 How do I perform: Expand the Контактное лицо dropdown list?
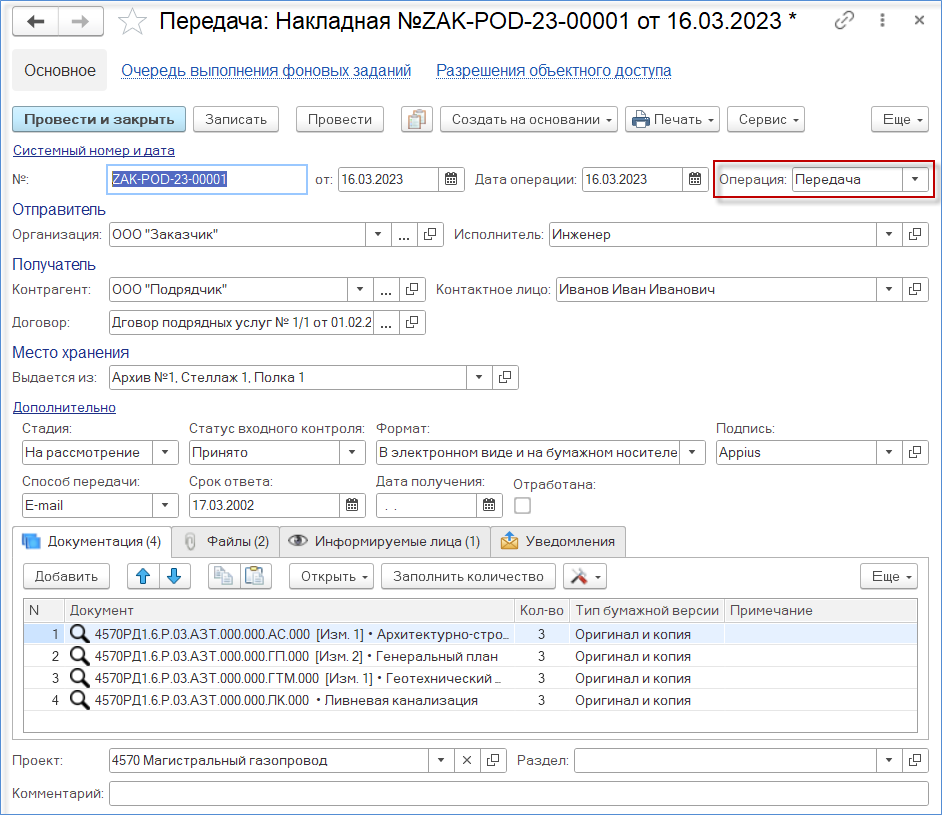[889, 289]
